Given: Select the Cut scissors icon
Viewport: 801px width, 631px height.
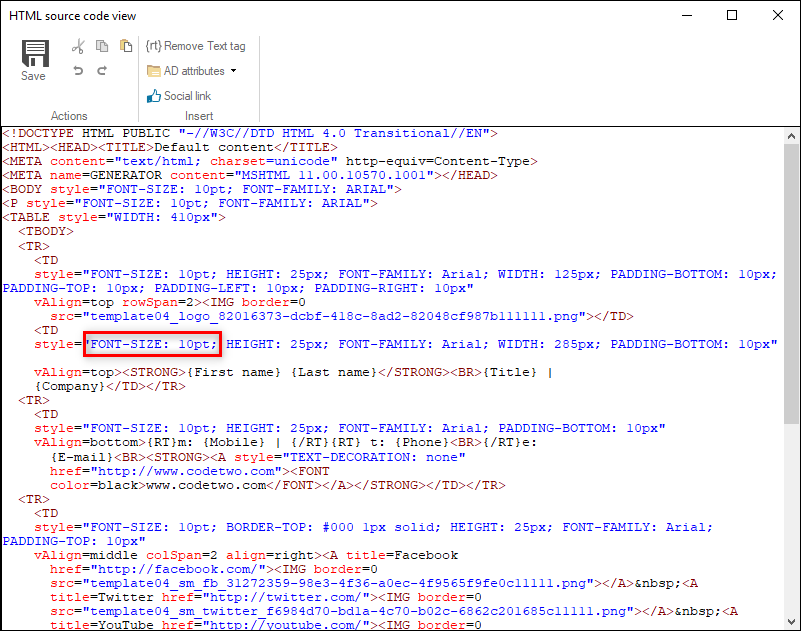Looking at the screenshot, I should (76, 45).
